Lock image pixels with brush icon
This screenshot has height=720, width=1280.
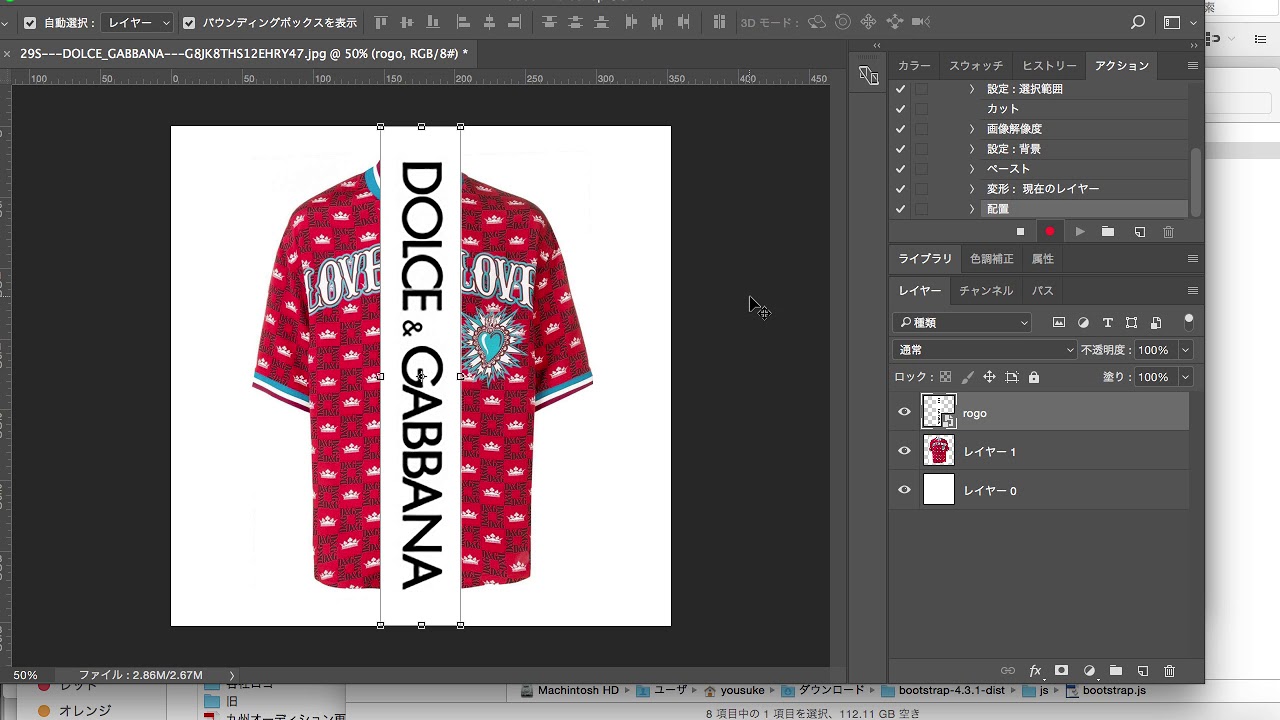pyautogui.click(x=967, y=377)
